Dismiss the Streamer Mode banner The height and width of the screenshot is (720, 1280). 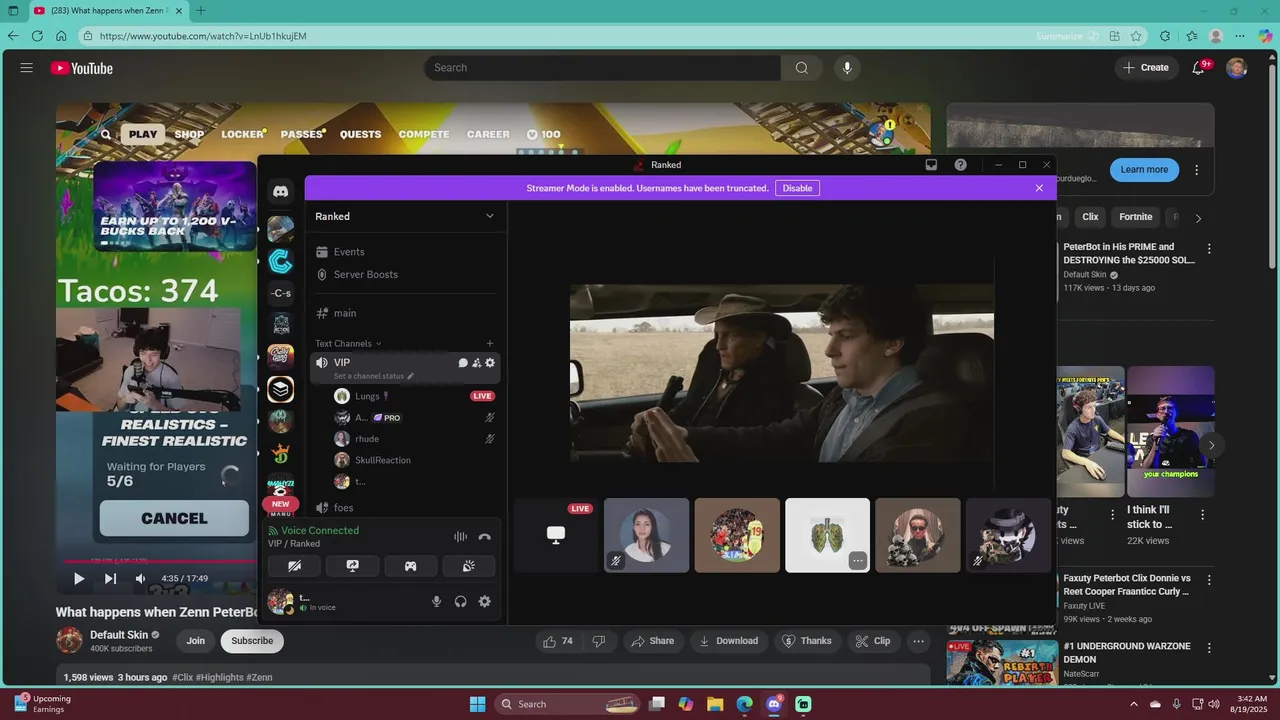point(1039,188)
